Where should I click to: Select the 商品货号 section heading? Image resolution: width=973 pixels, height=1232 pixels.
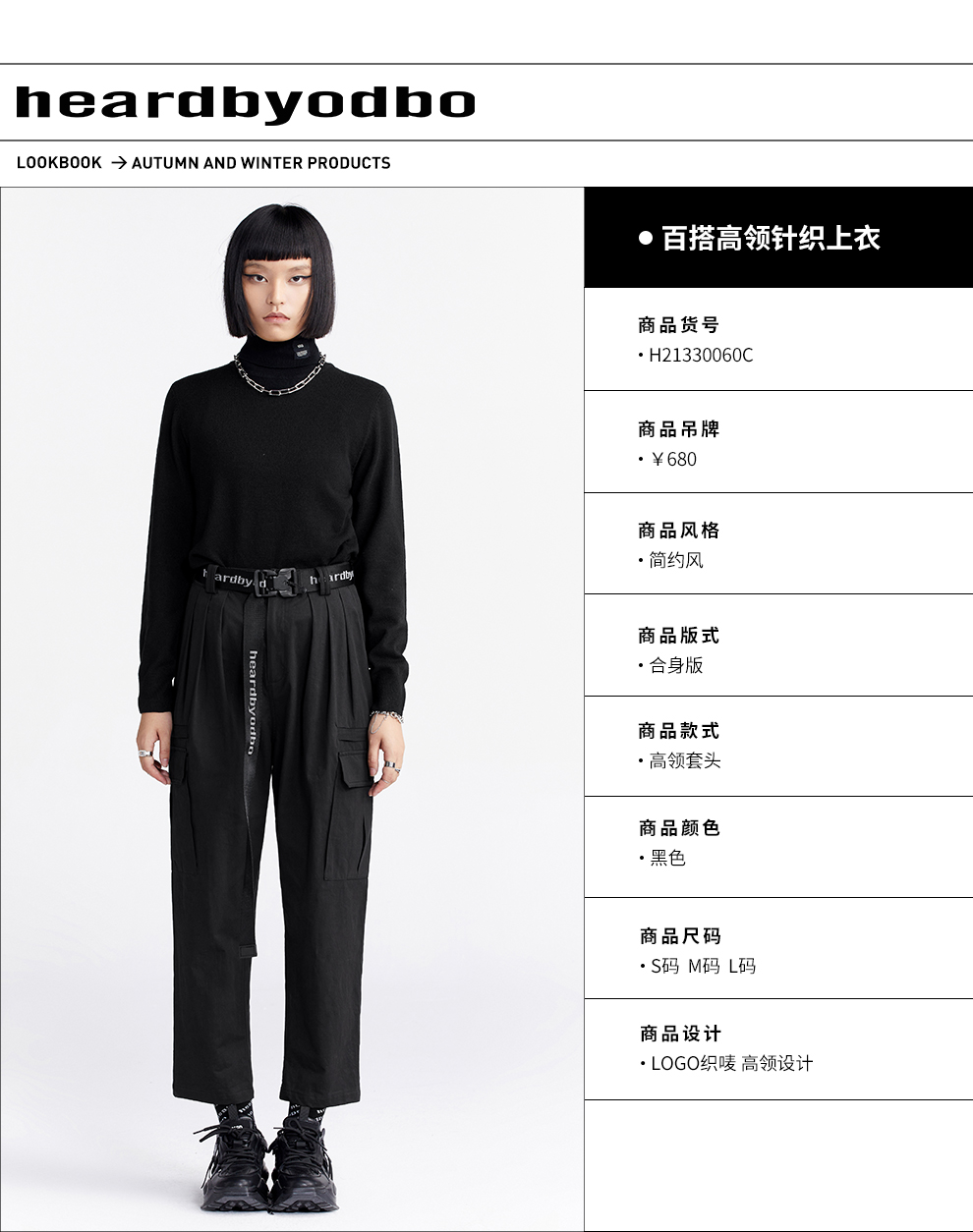[x=679, y=325]
